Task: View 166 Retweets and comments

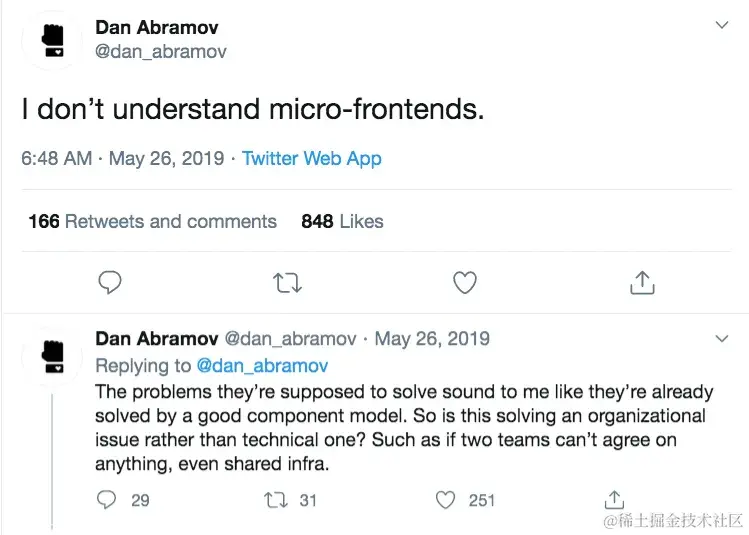Action: (152, 221)
